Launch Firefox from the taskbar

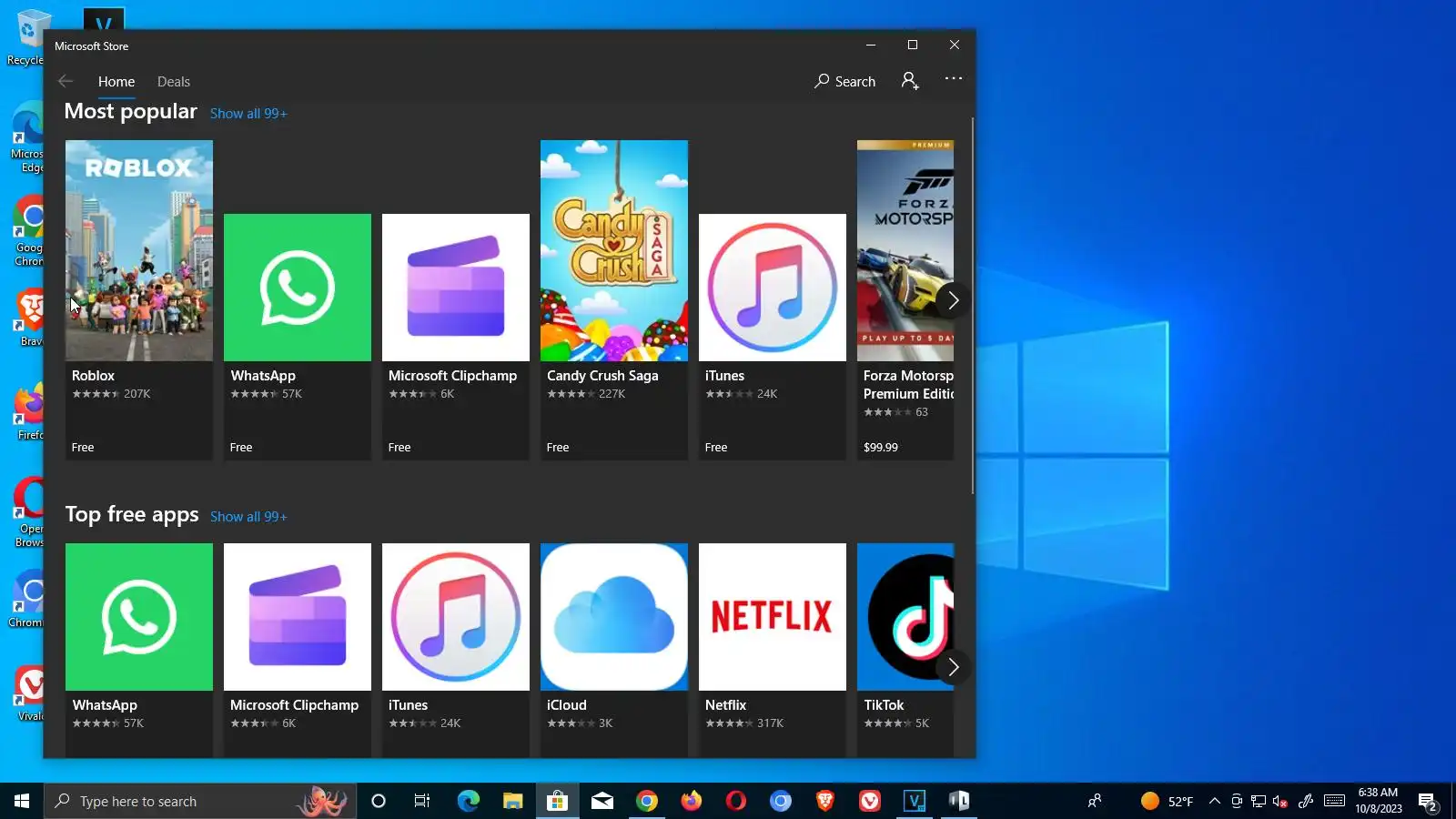[x=691, y=801]
